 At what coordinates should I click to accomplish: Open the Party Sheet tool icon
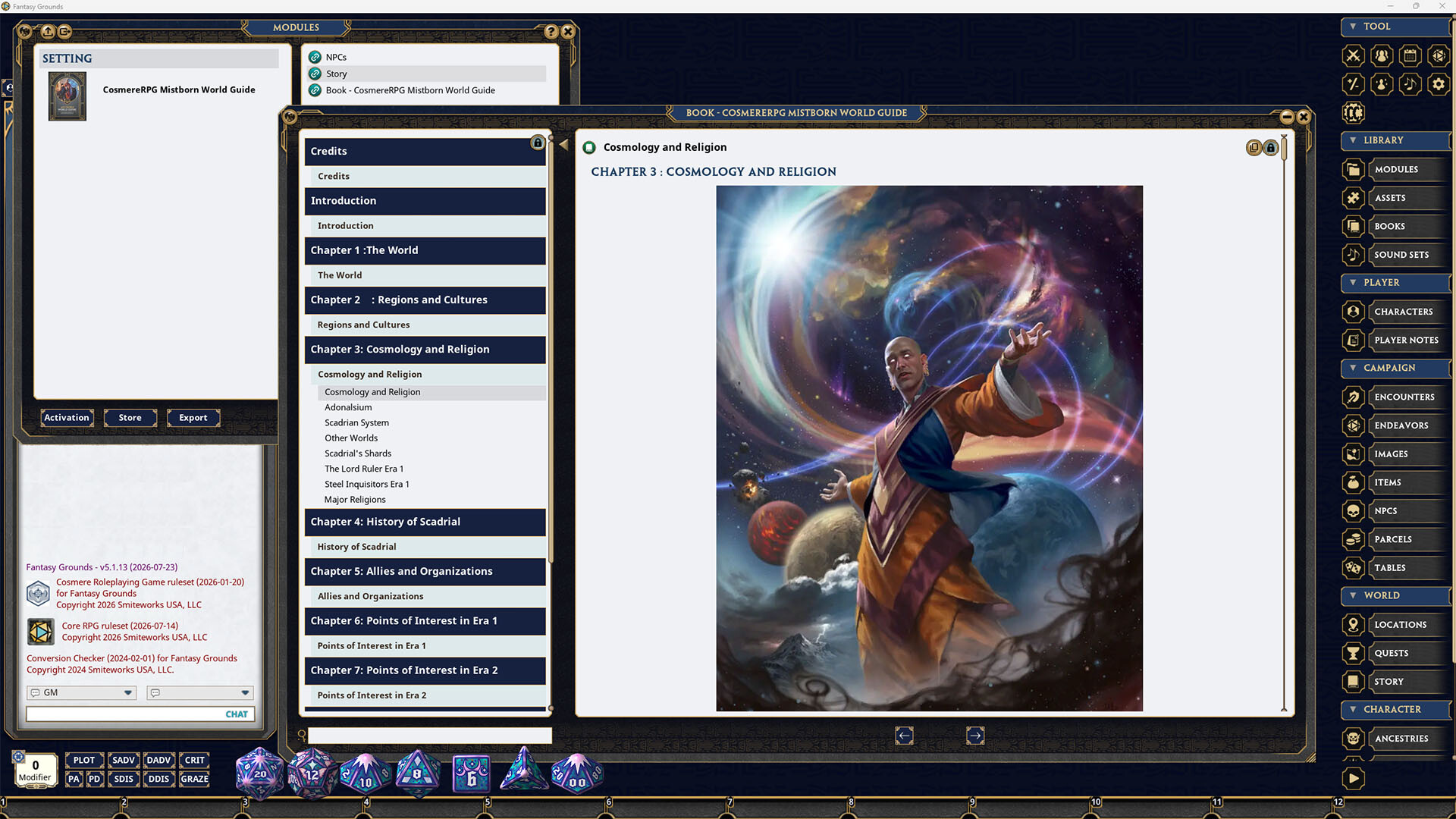[x=1382, y=55]
